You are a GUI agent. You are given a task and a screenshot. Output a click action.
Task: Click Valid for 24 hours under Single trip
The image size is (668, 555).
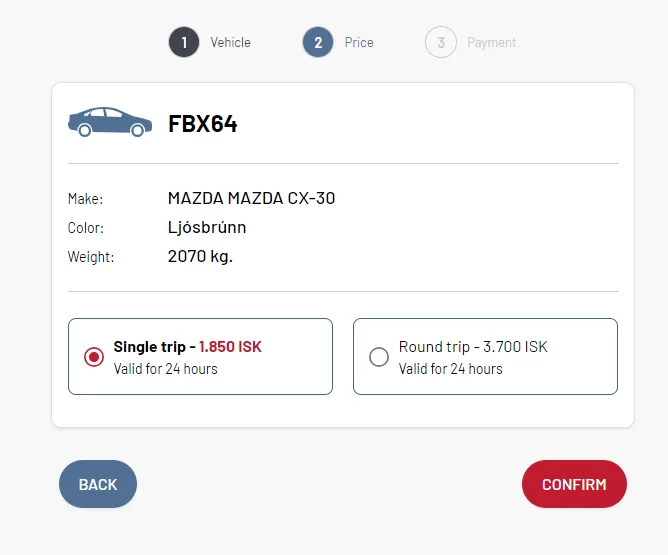(166, 369)
